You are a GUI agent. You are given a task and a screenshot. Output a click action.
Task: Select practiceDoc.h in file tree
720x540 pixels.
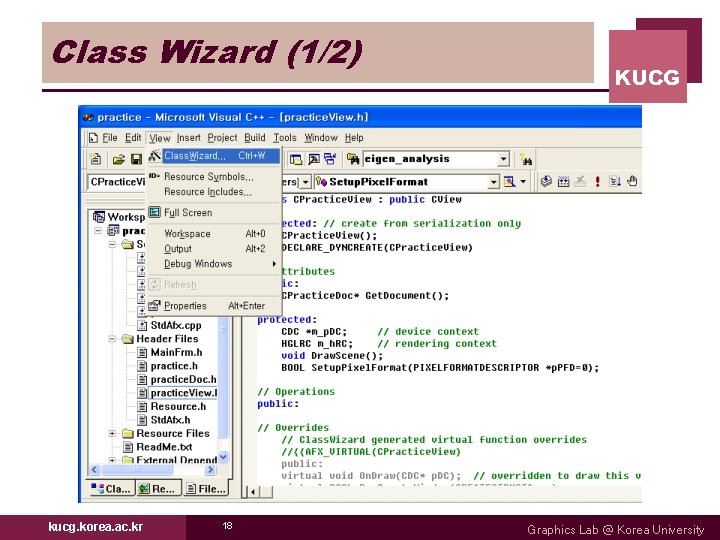point(183,379)
